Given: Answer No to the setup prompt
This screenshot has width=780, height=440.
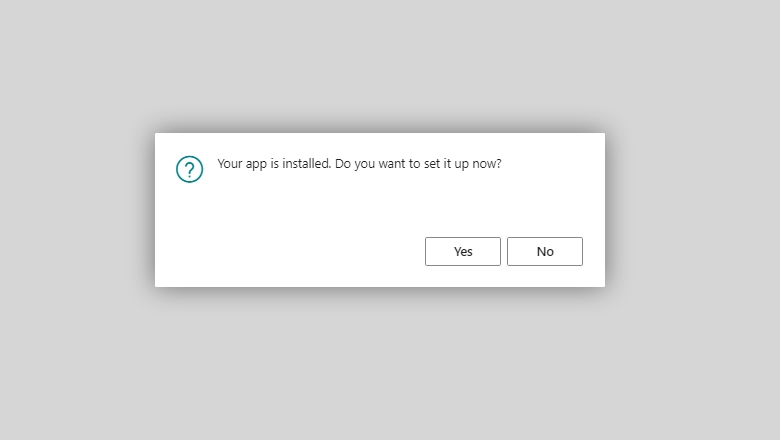Looking at the screenshot, I should tap(545, 252).
